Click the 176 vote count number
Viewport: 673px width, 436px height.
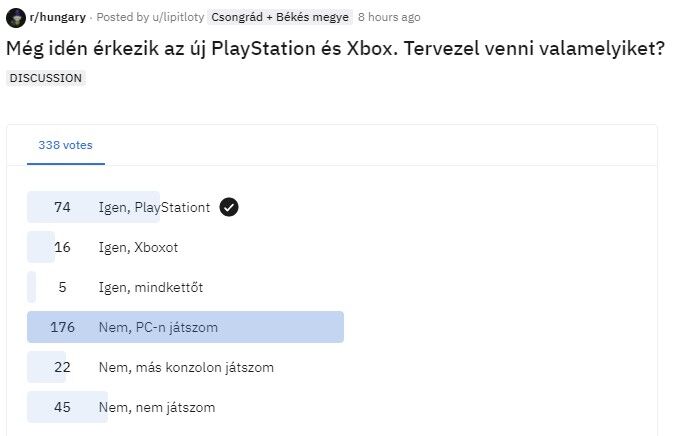coord(62,327)
